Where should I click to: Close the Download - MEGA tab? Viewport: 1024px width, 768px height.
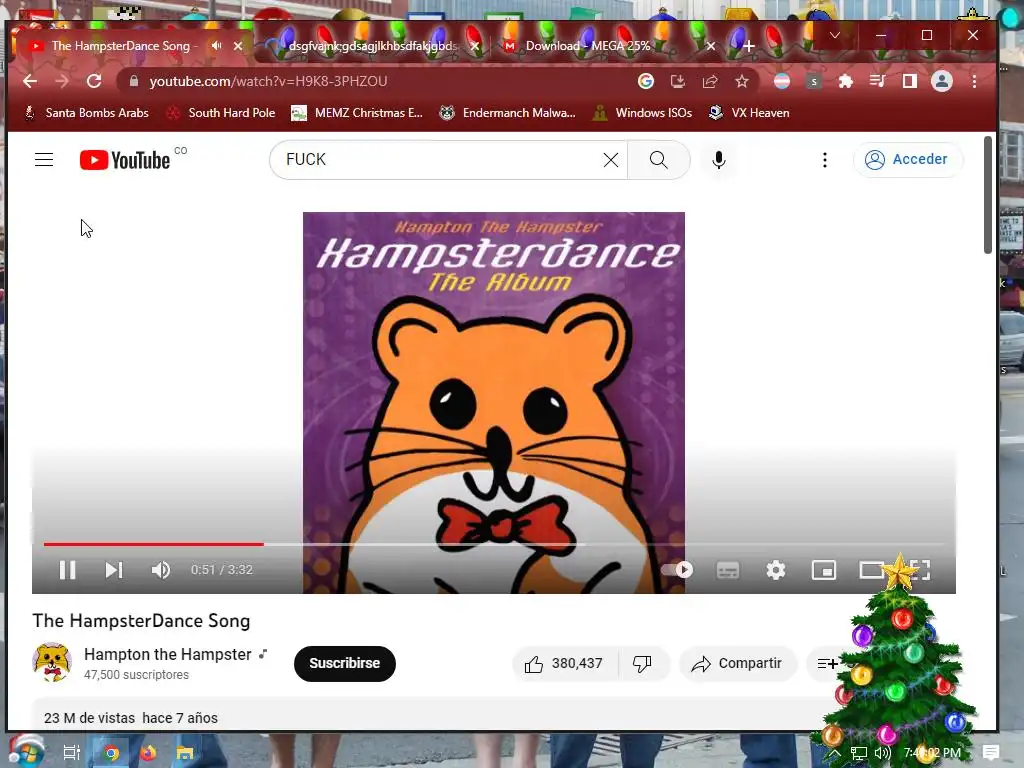click(x=711, y=46)
